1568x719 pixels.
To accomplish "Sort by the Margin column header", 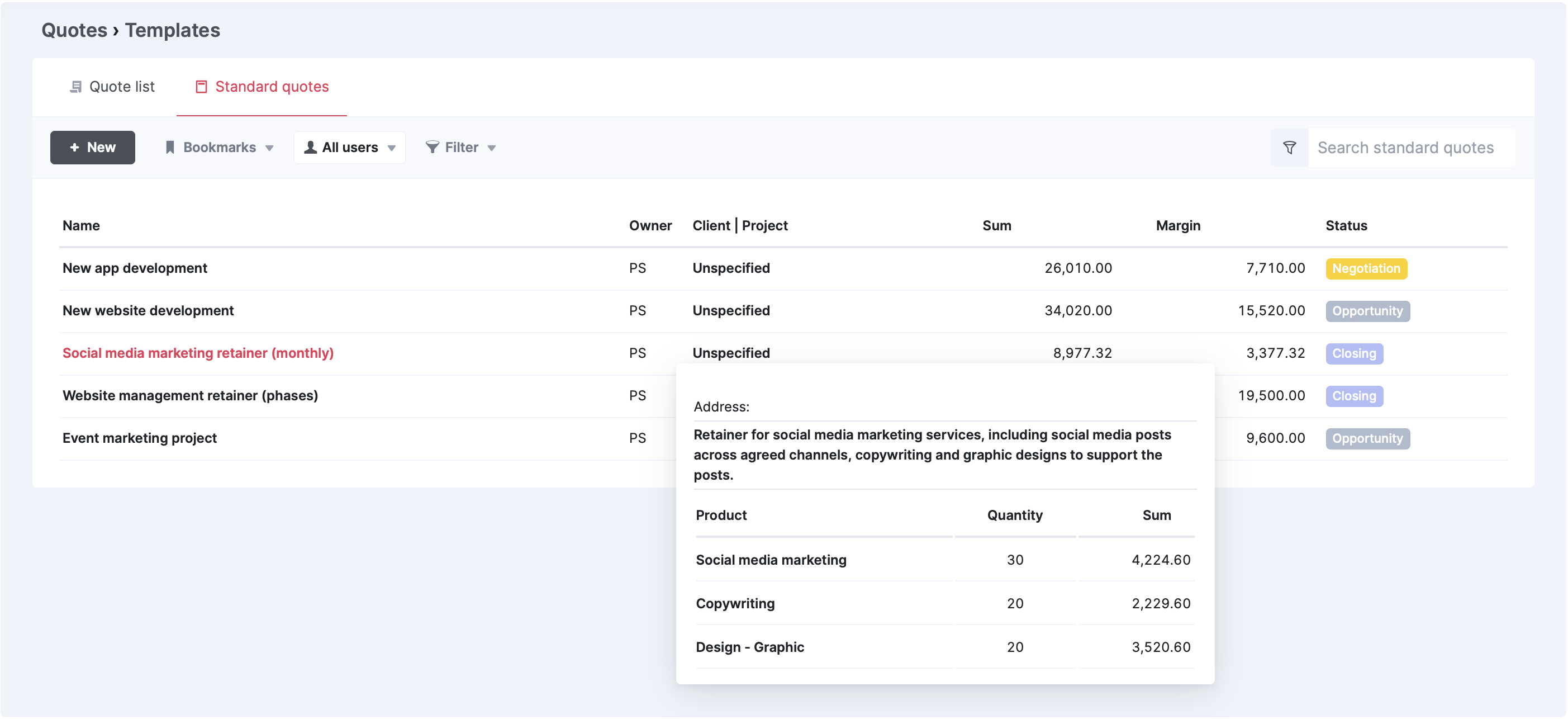I will click(x=1178, y=226).
